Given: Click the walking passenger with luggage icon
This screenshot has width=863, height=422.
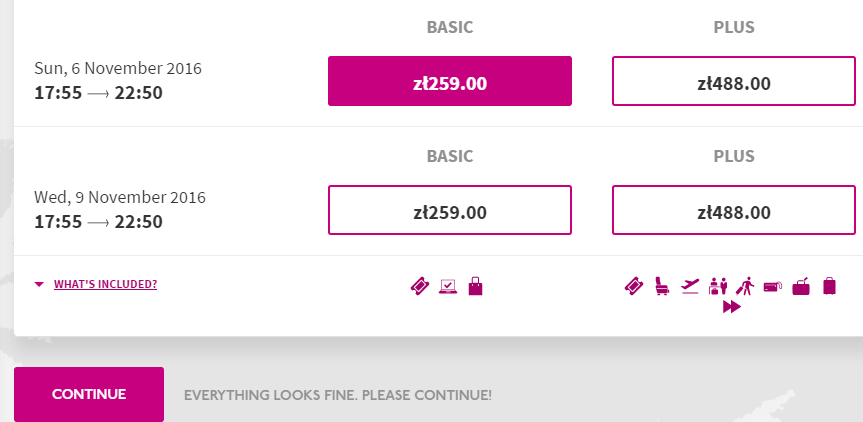Looking at the screenshot, I should [745, 286].
